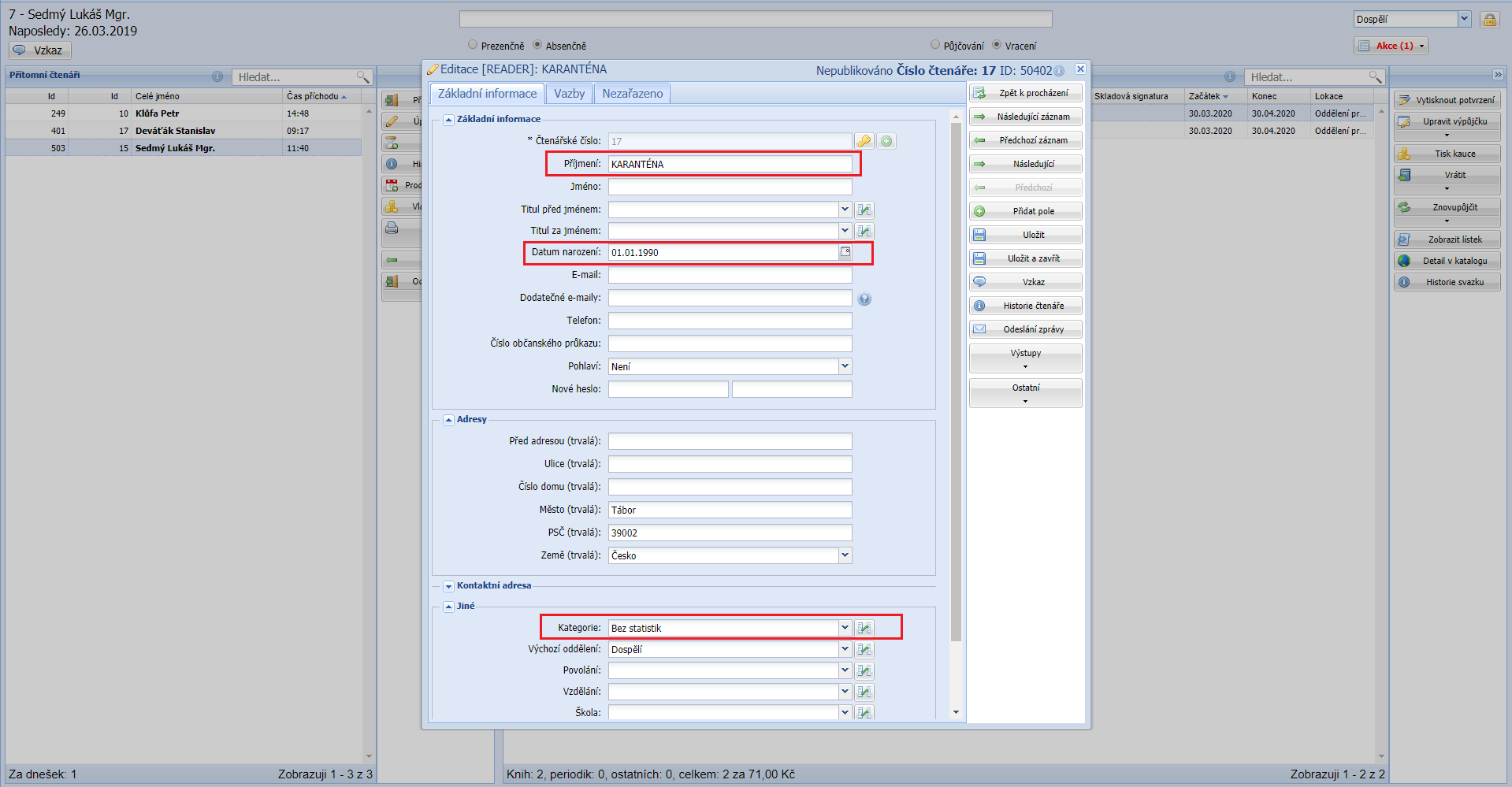Collapse the Základní informace section
Screen dimensions: 1512x787
coord(448,120)
